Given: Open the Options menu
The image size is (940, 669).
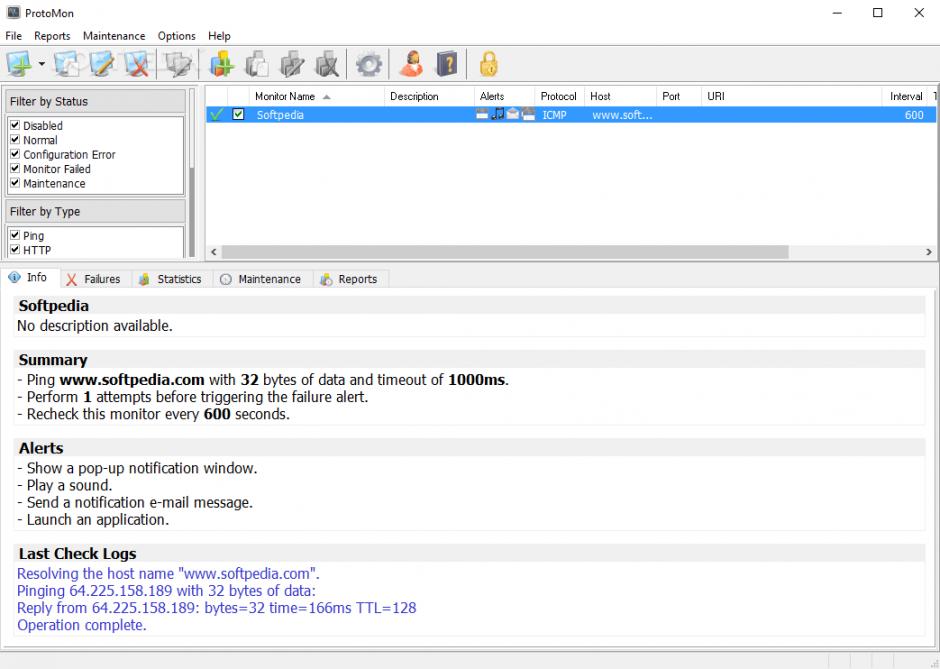Looking at the screenshot, I should pyautogui.click(x=176, y=36).
